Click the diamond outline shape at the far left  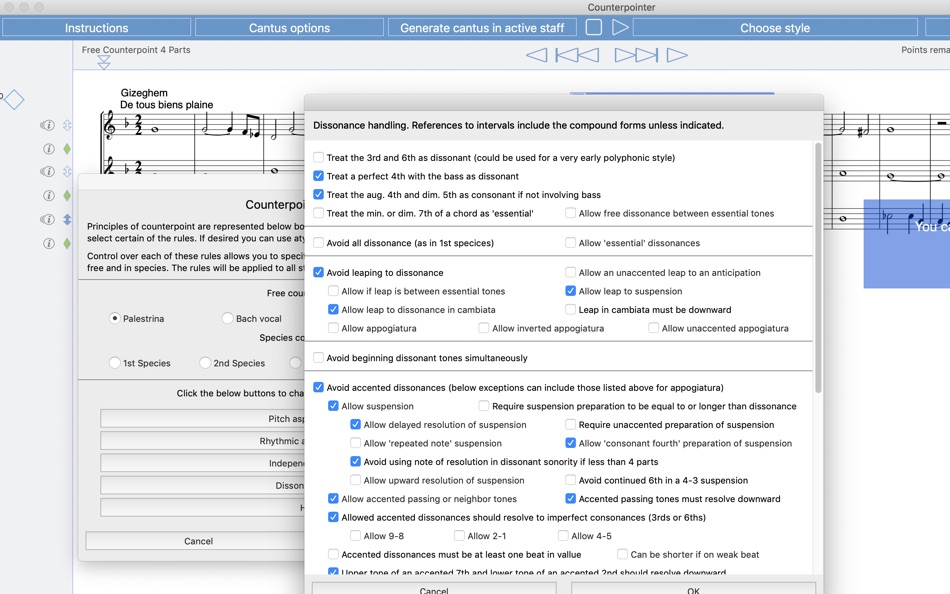point(13,100)
